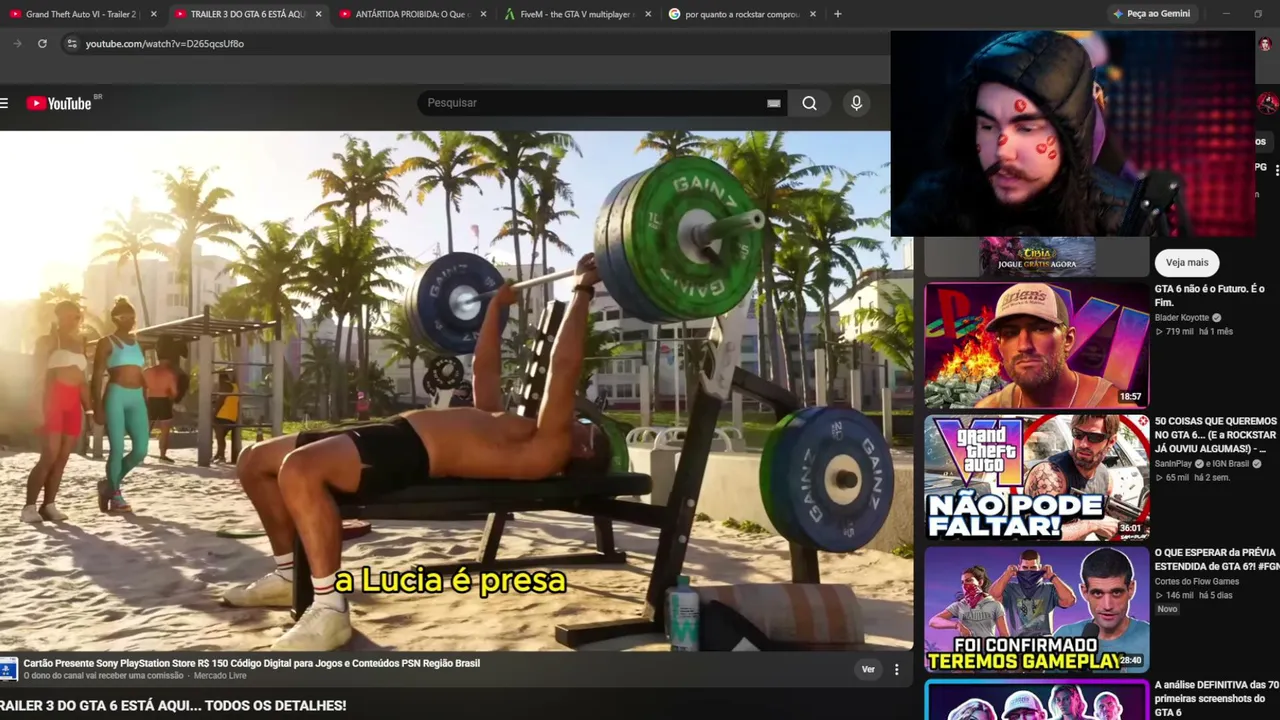Open the 'FOI CONFIRMADO TEREMOS GAMEPLAY' thumbnail
The image size is (1280, 720).
(x=1036, y=609)
